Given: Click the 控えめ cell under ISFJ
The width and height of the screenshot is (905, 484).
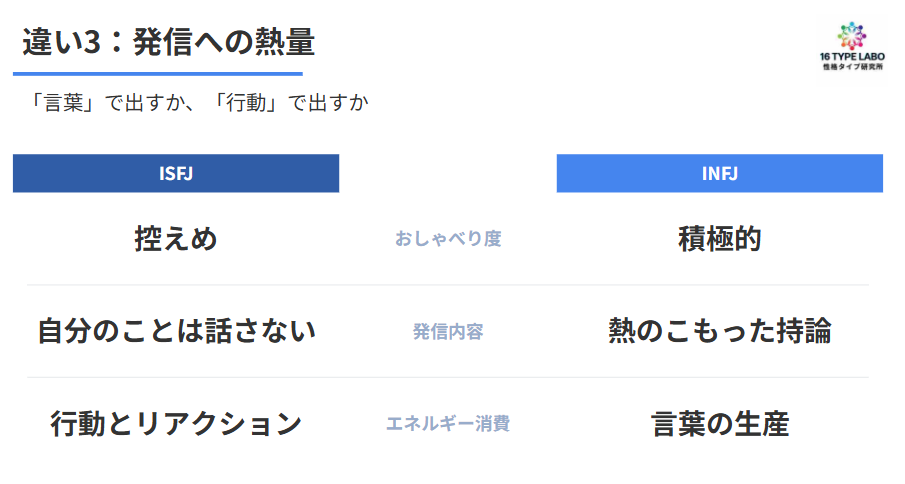Looking at the screenshot, I should point(176,239).
